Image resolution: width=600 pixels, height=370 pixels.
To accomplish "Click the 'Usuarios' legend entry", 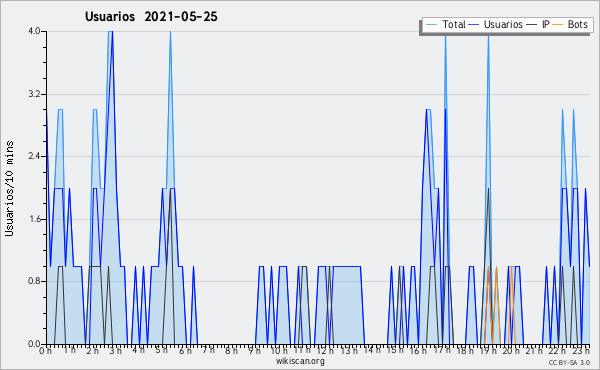I will tap(503, 24).
